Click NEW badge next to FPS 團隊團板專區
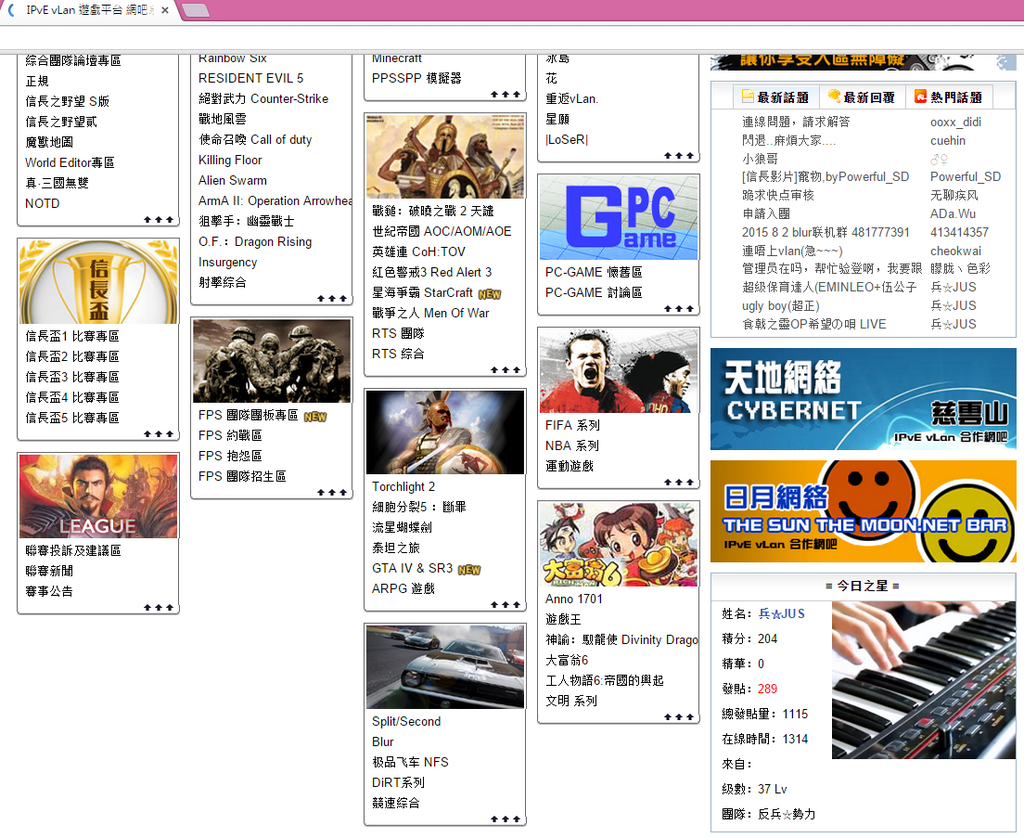 315,416
